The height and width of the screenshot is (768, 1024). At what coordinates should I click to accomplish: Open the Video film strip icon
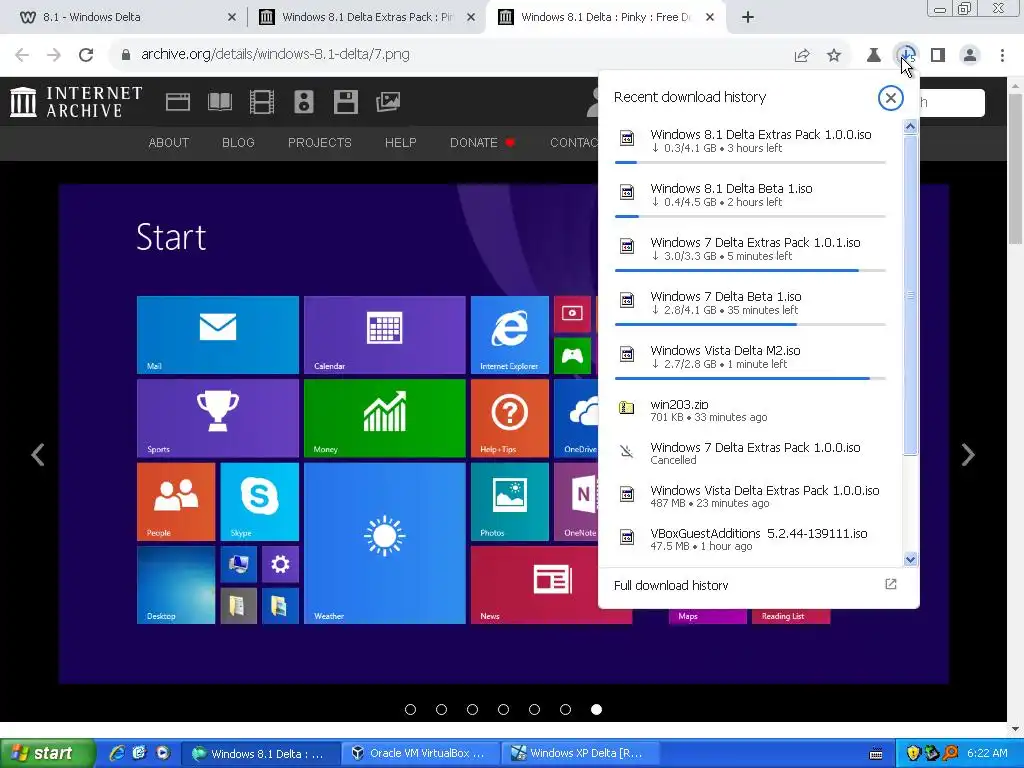coord(261,102)
